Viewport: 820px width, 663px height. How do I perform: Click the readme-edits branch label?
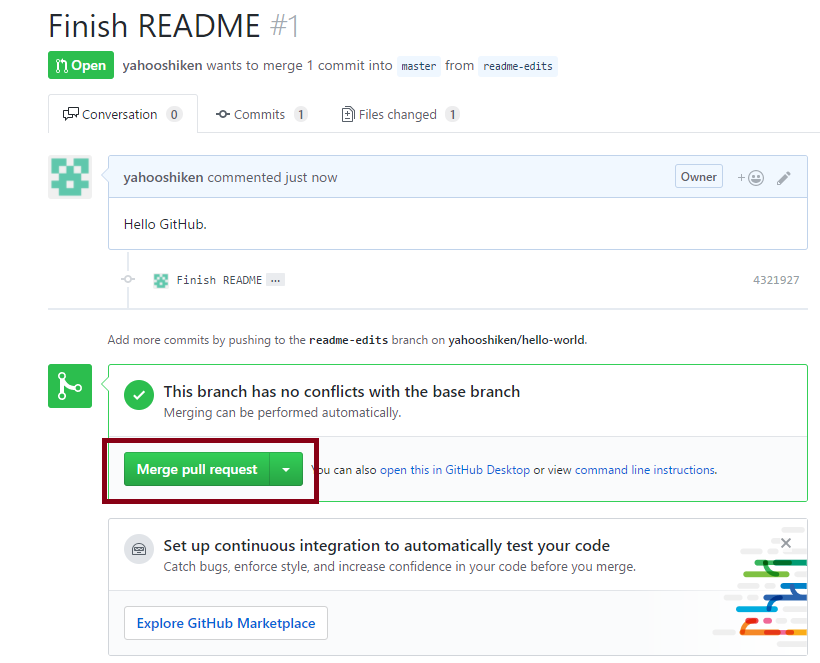click(518, 66)
